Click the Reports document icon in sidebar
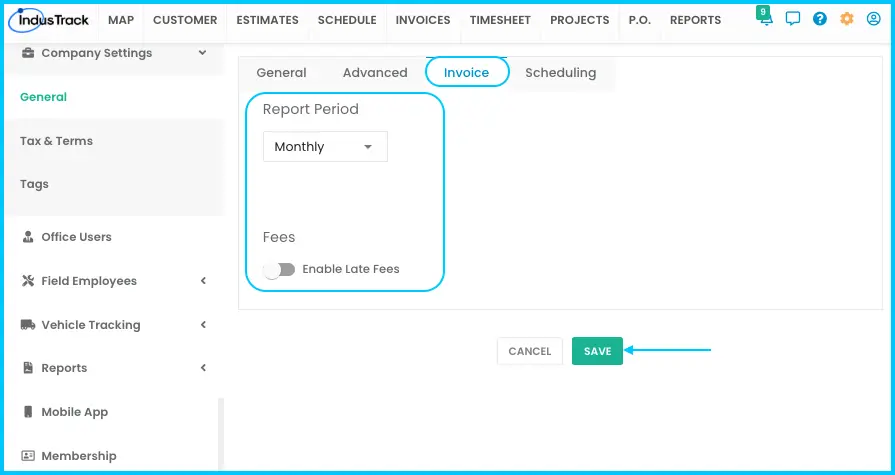 click(x=27, y=368)
